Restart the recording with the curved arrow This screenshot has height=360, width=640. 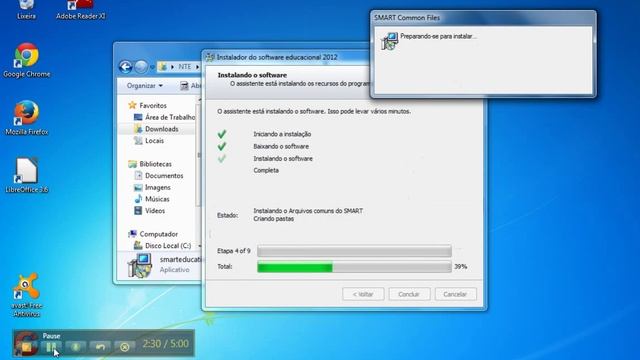[x=100, y=347]
